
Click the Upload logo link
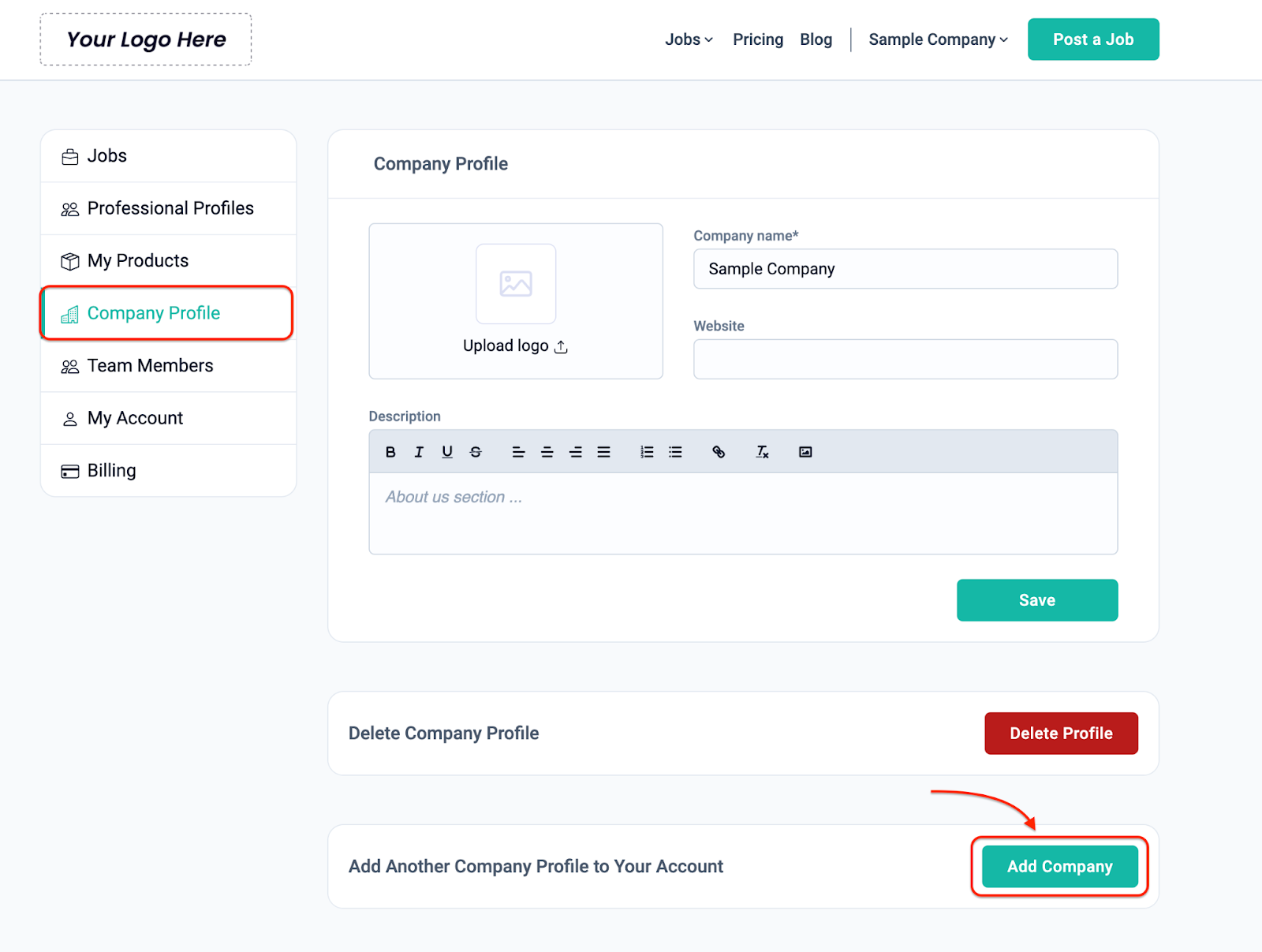tap(515, 345)
